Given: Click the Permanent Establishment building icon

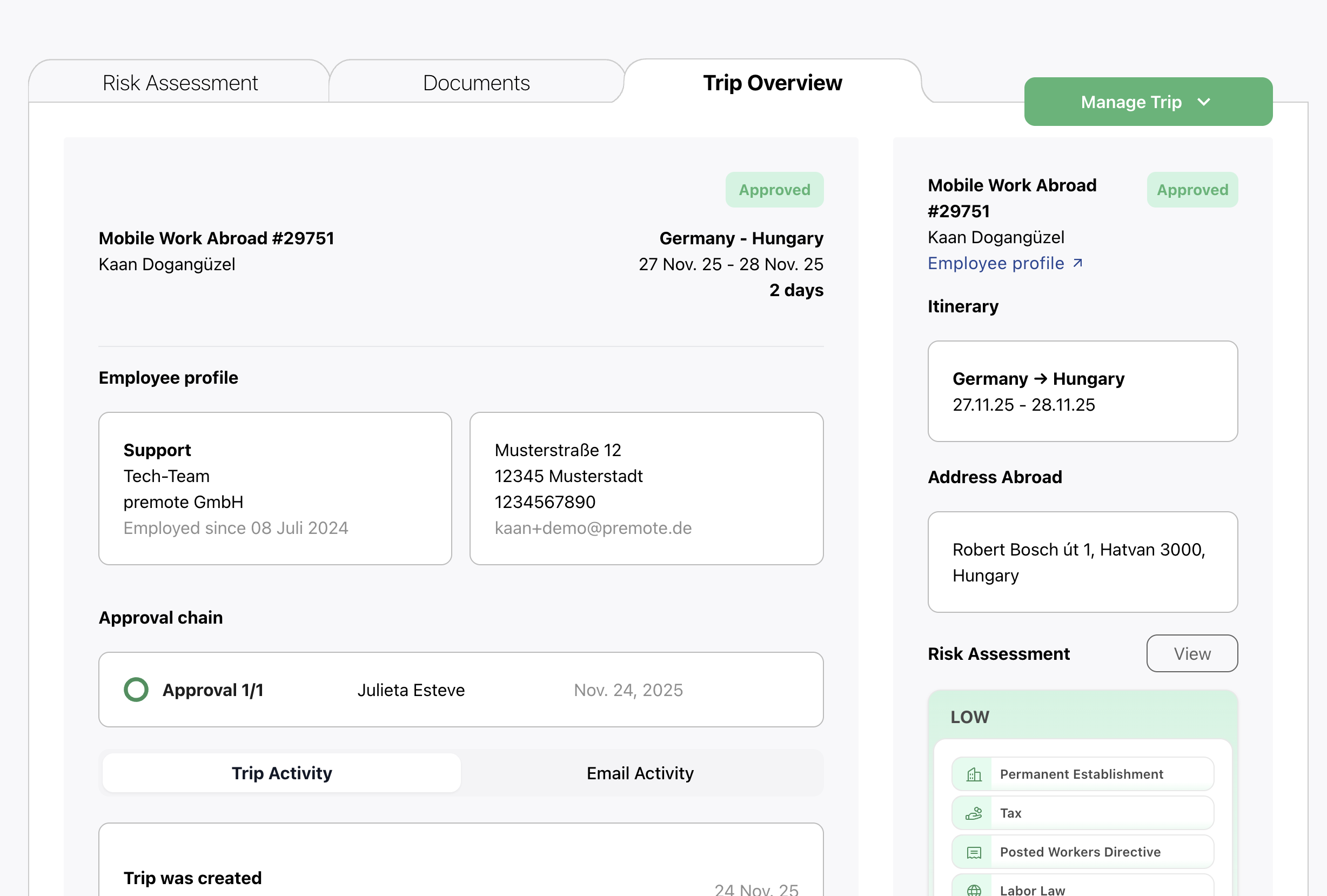Looking at the screenshot, I should tap(974, 774).
